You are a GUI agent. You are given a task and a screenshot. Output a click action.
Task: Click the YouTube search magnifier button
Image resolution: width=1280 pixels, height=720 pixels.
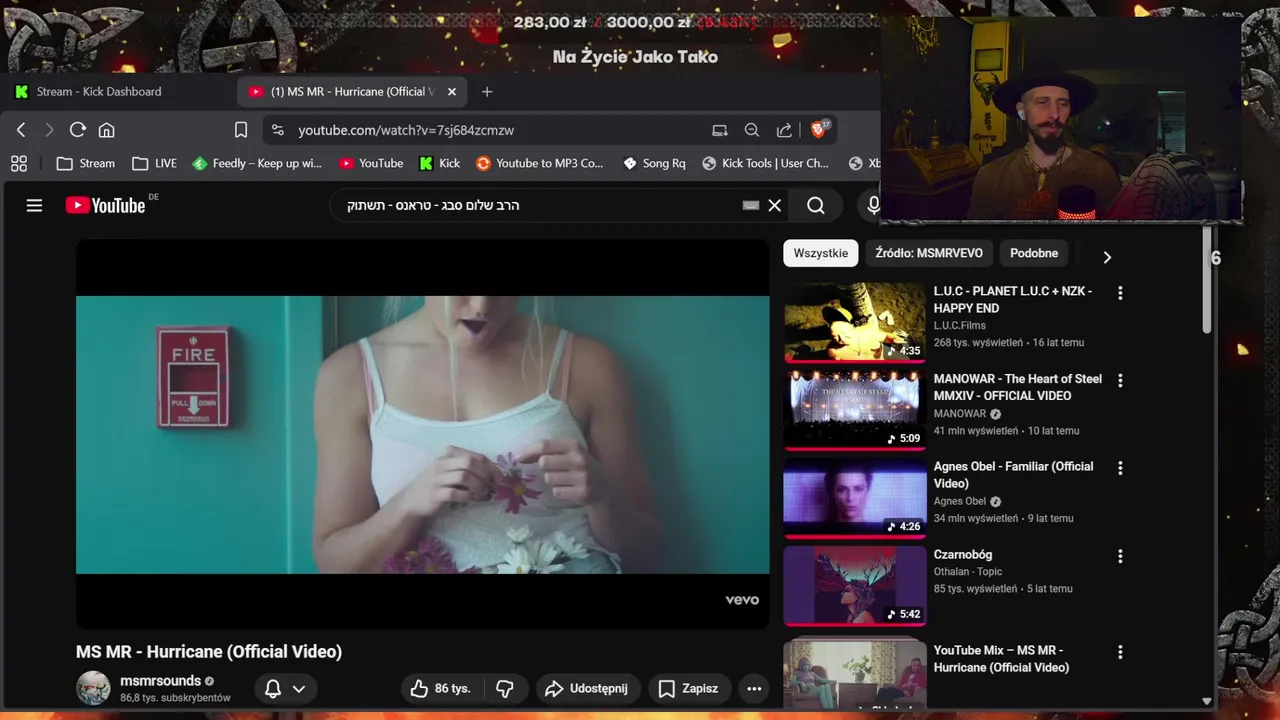(x=816, y=205)
